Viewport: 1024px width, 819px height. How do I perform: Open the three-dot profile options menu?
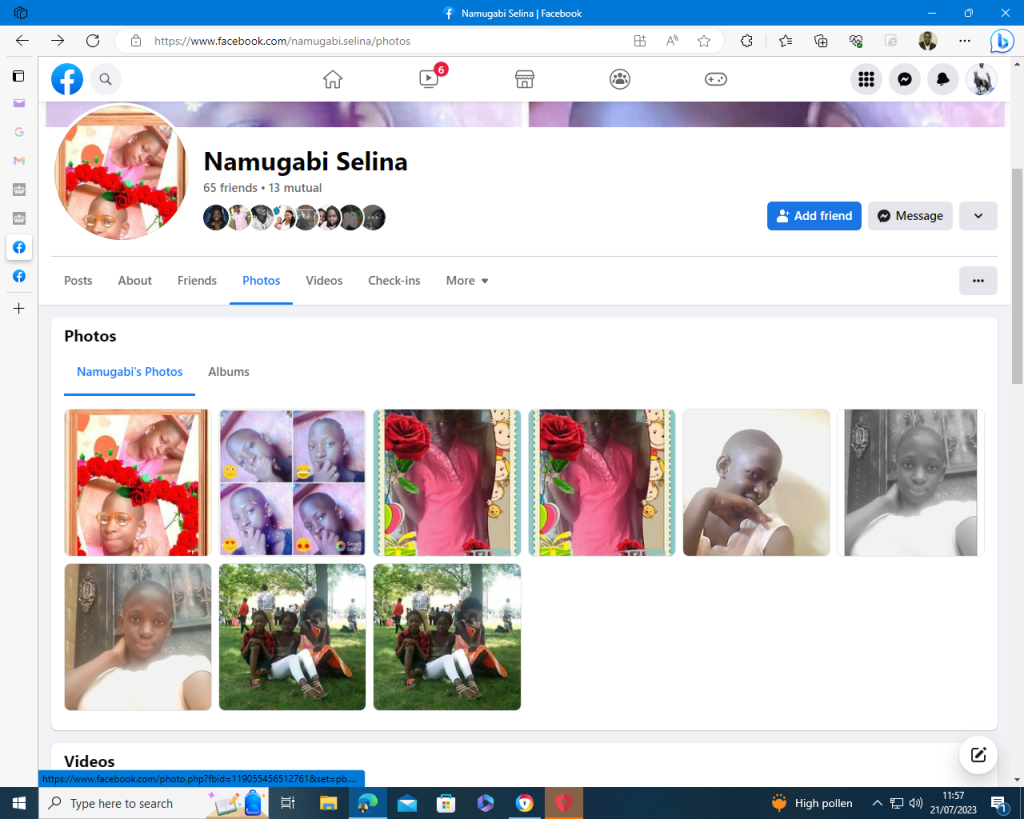(x=977, y=281)
